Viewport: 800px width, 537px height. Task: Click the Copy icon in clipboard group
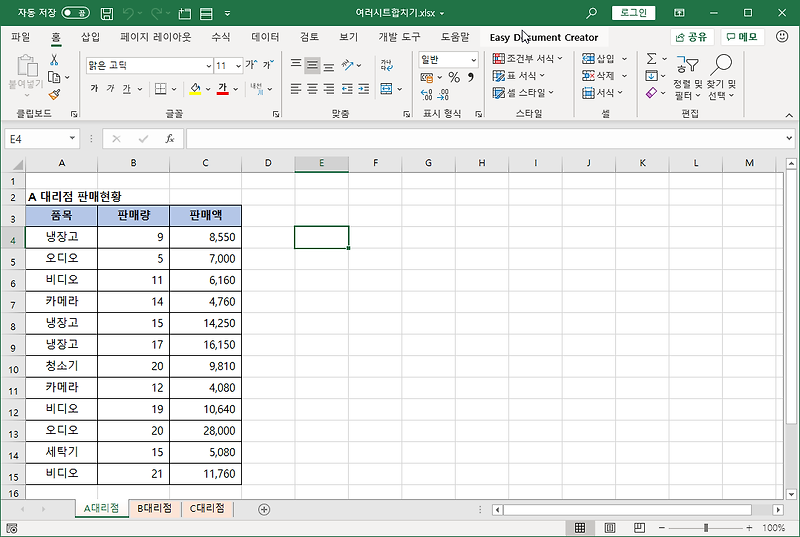tap(54, 77)
